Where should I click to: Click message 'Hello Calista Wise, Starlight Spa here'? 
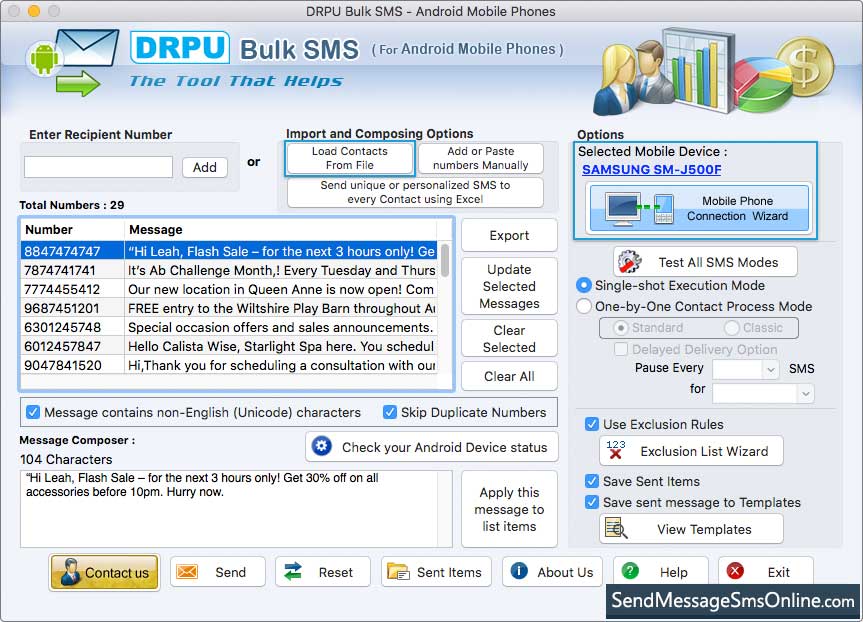pyautogui.click(x=281, y=346)
